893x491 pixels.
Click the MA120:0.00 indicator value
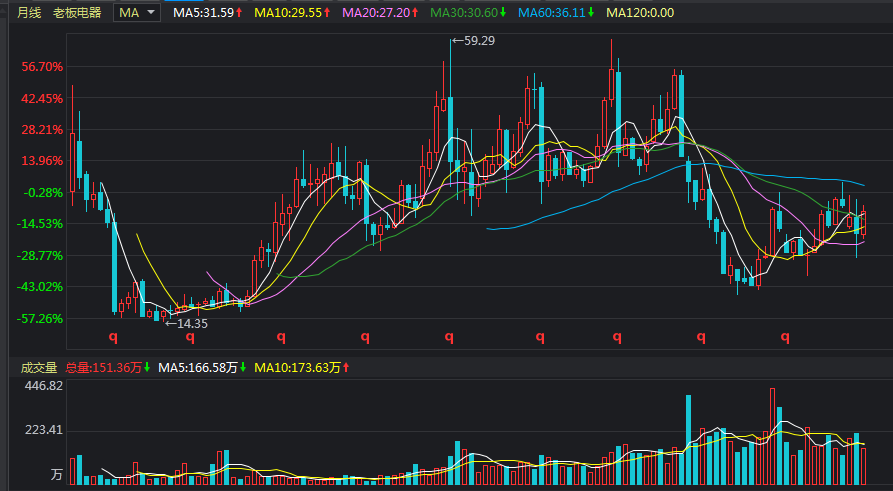click(640, 13)
